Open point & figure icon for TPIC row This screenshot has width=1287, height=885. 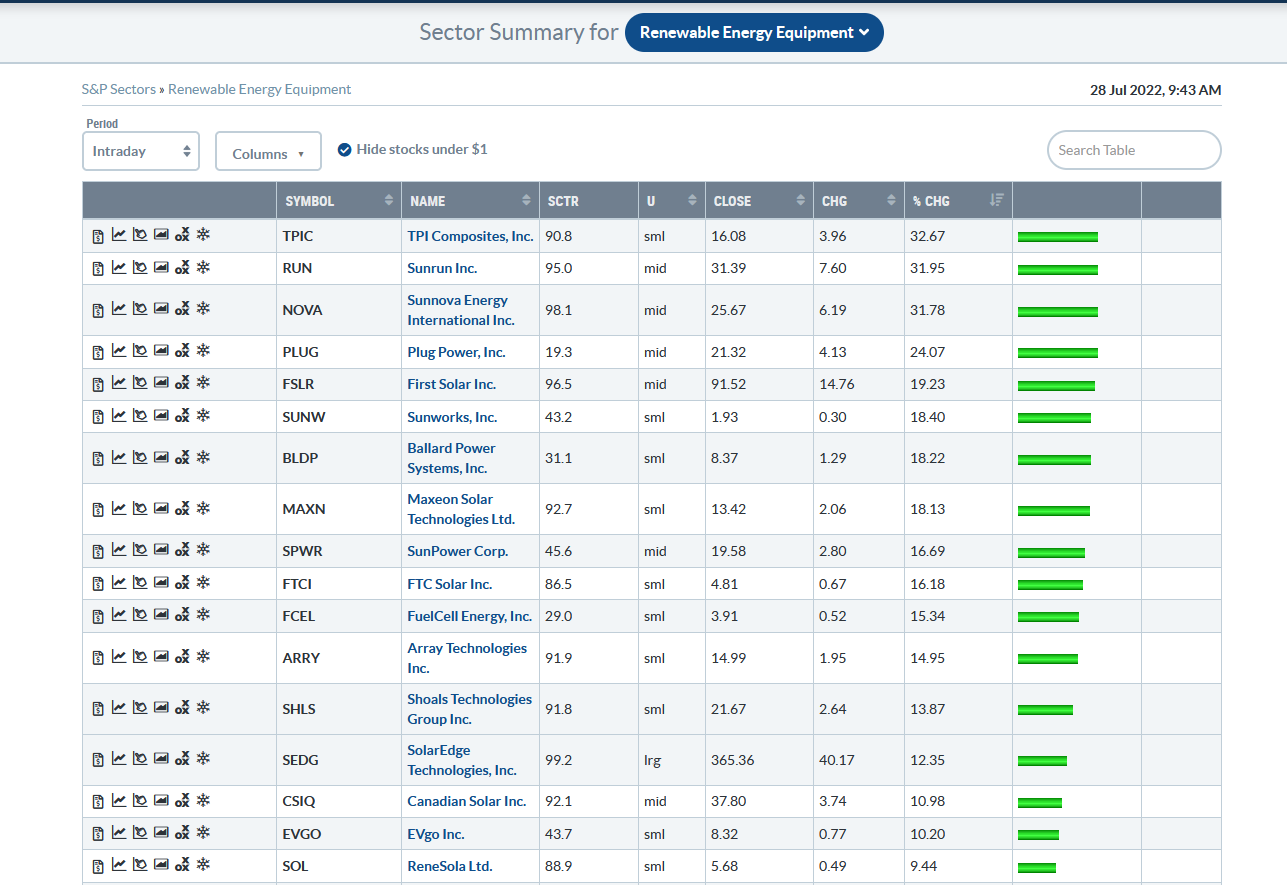coord(182,237)
